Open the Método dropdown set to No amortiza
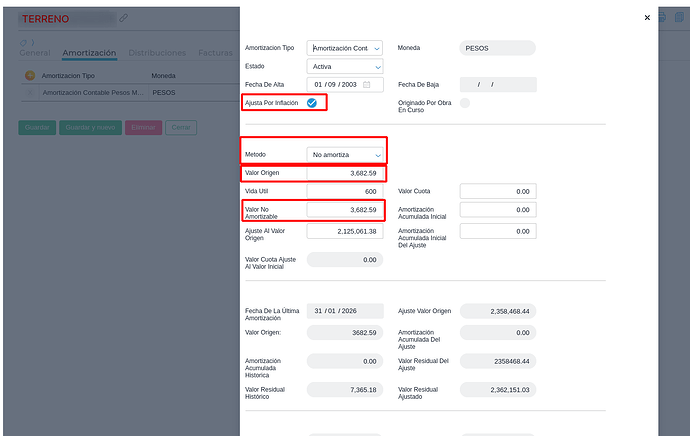690x436 pixels. point(344,155)
